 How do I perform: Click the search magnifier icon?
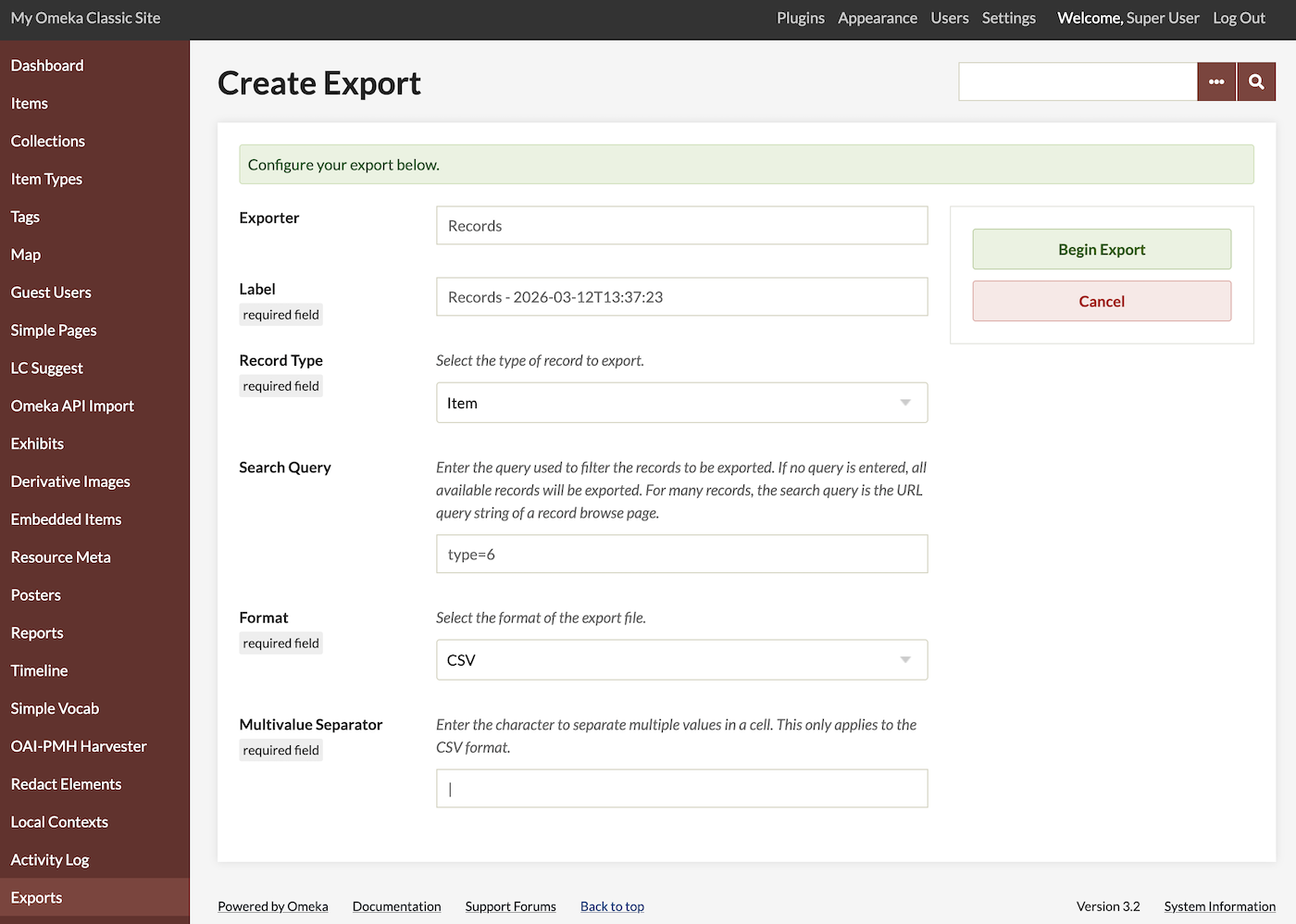coord(1255,81)
